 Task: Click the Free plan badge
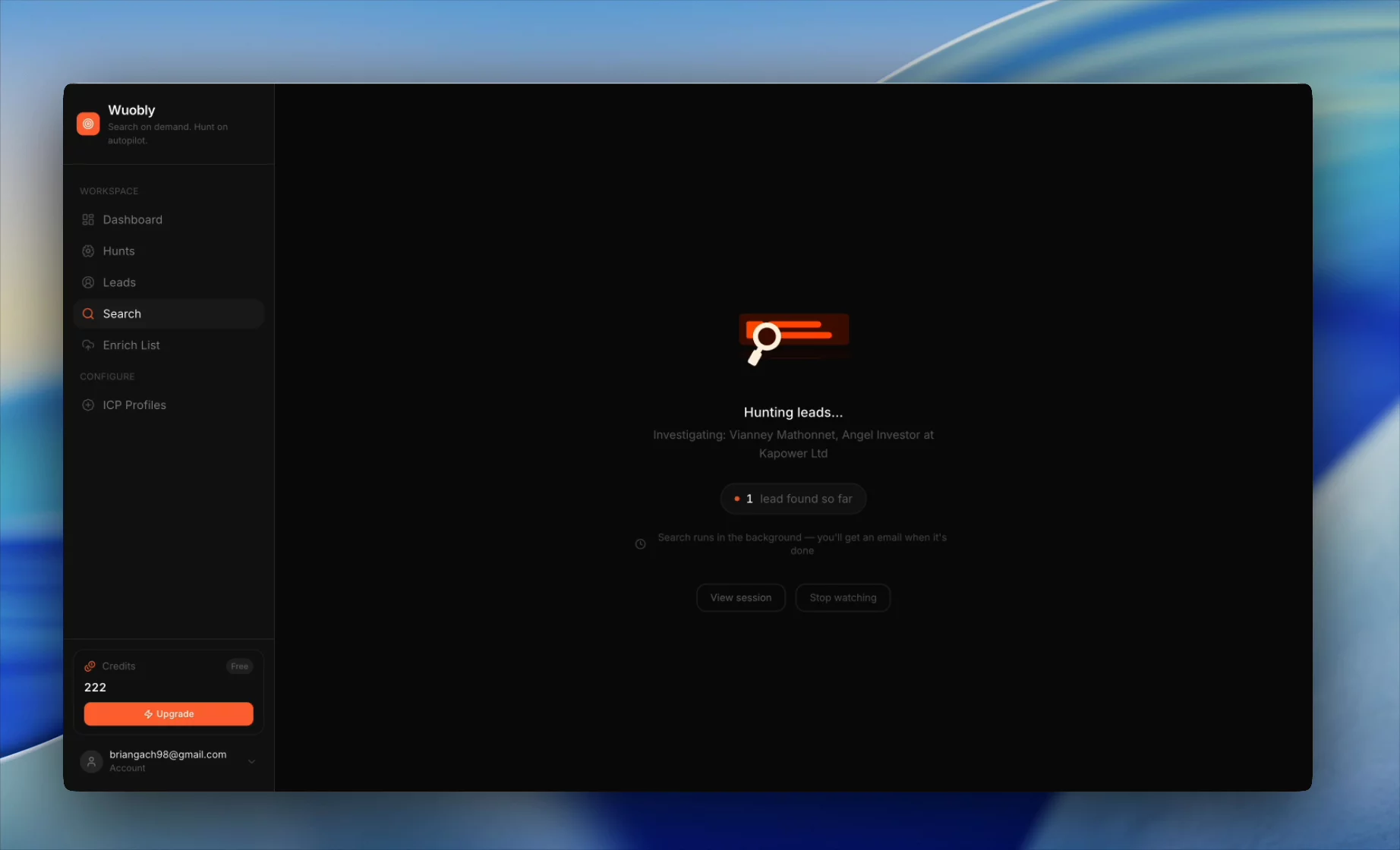coord(239,666)
